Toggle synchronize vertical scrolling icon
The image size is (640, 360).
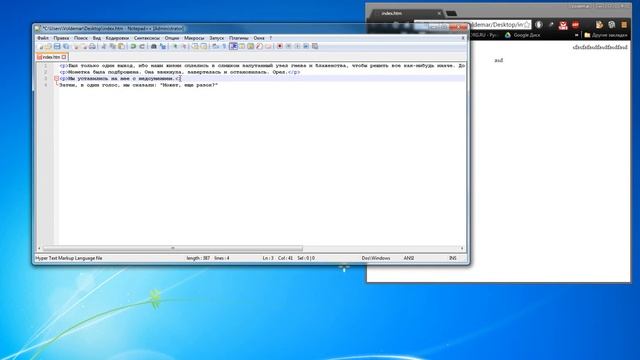coord(196,47)
